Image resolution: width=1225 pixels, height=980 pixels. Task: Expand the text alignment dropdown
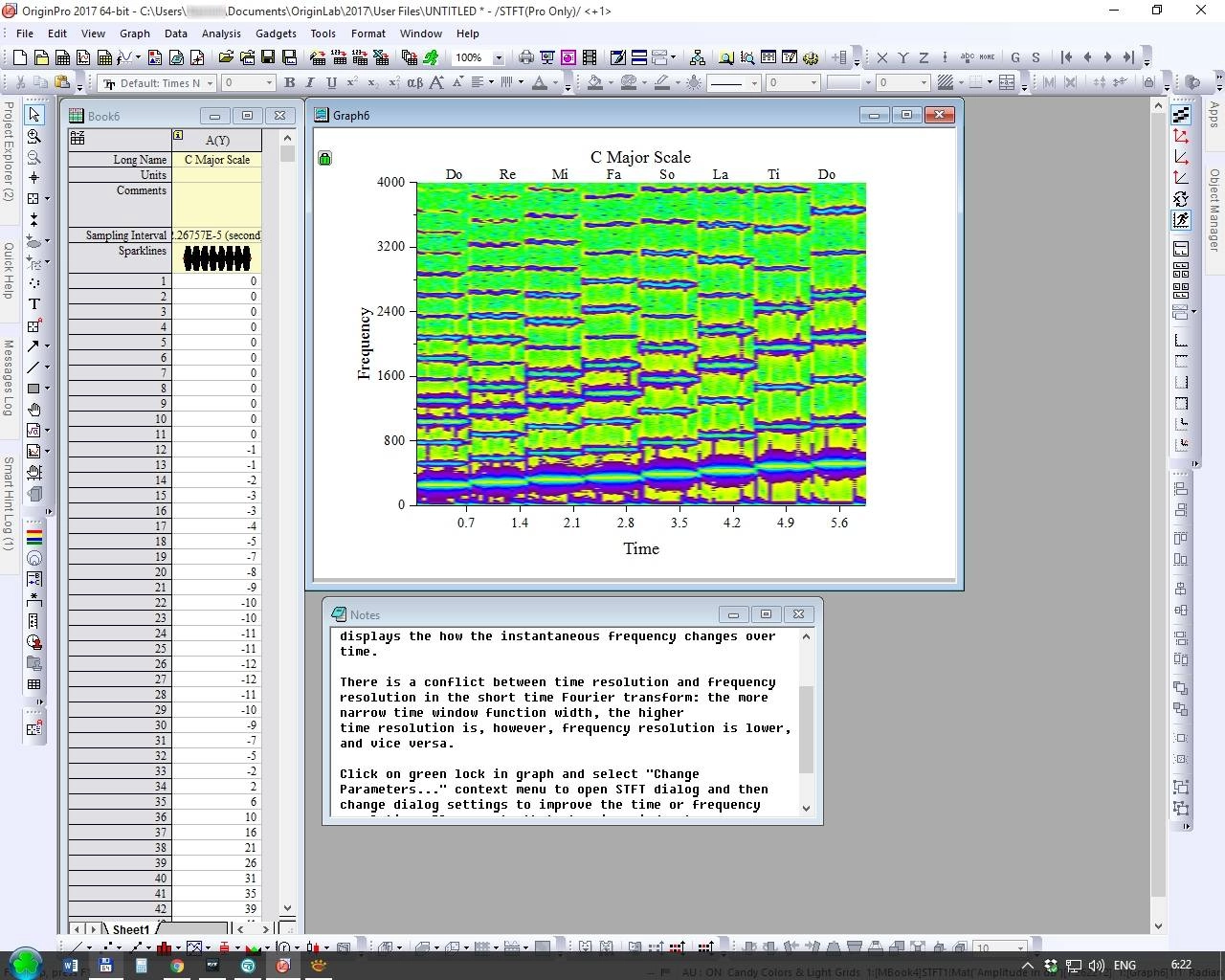pos(492,83)
